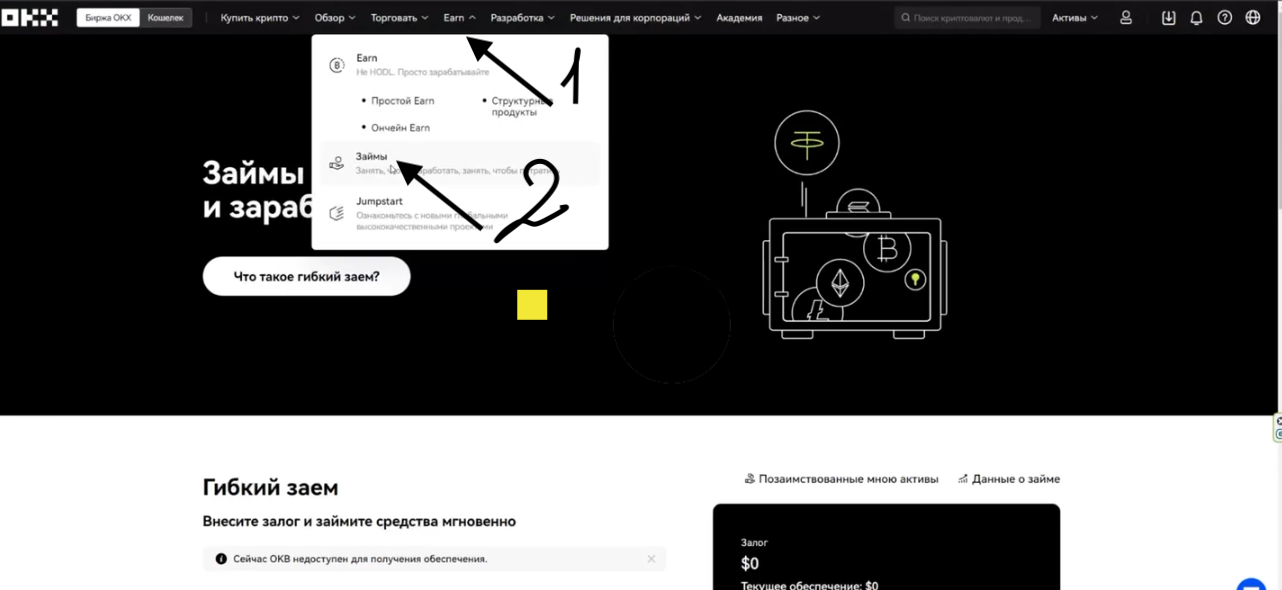The image size is (1282, 590).
Task: Open the Активы dropdown
Action: (1074, 18)
